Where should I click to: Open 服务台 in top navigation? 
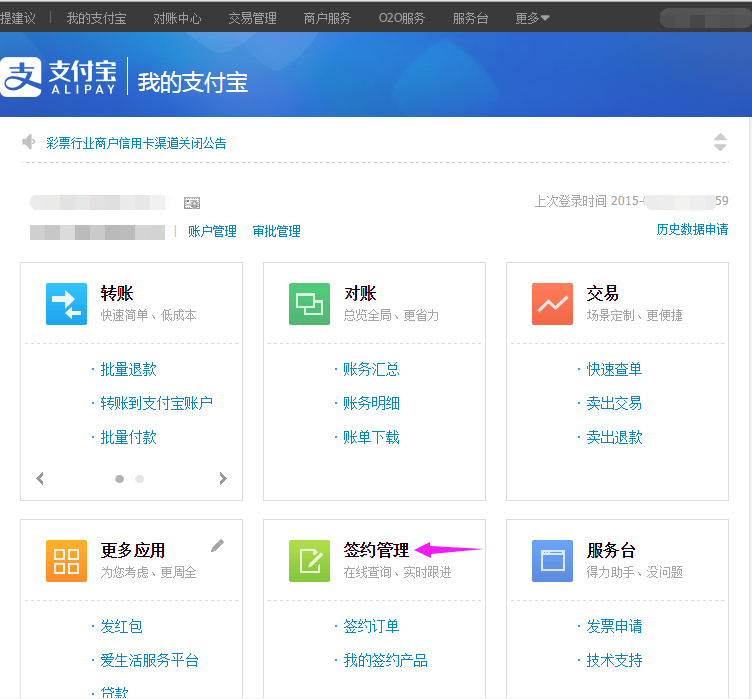click(x=470, y=18)
